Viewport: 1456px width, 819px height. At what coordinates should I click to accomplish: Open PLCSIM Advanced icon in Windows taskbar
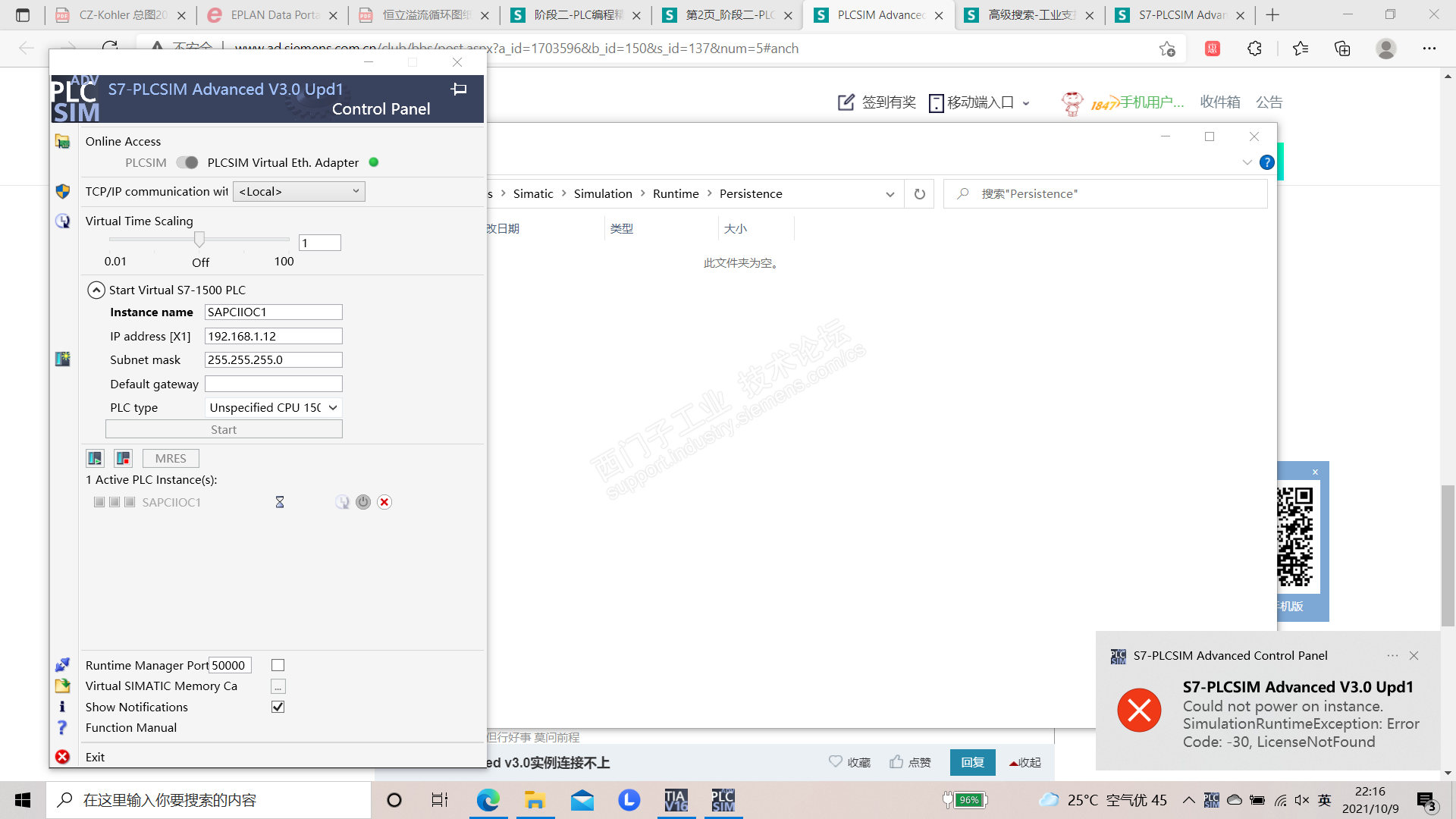tap(723, 800)
